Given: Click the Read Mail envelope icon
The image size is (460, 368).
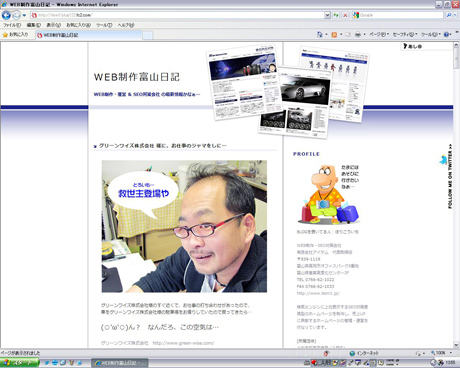Looking at the screenshot, I should coord(348,35).
